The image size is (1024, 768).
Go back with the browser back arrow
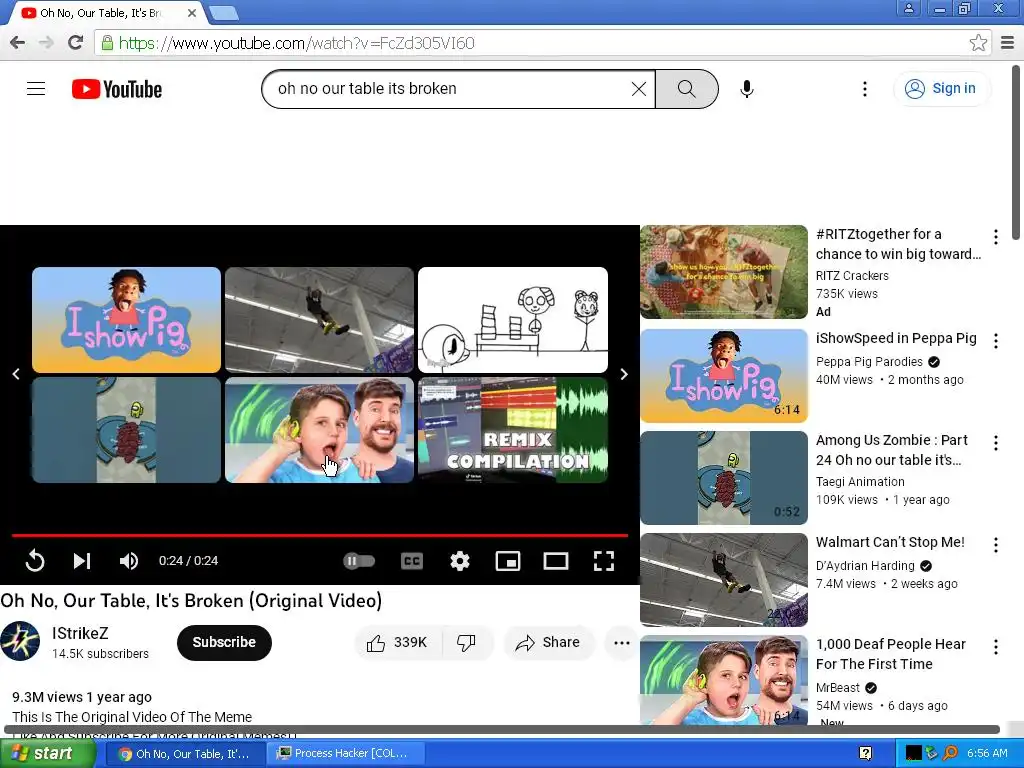pyautogui.click(x=18, y=43)
